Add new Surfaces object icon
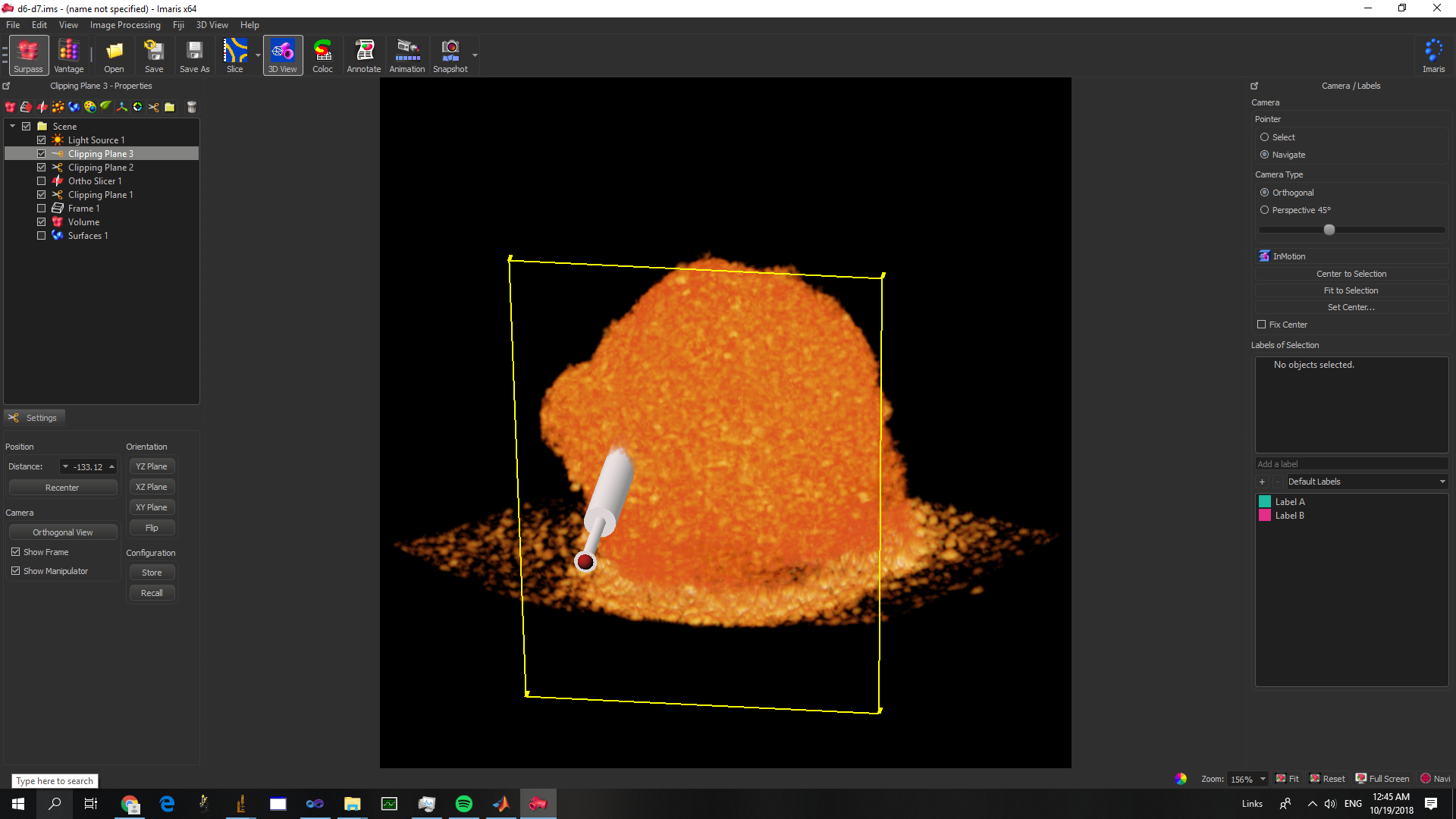The image size is (1456, 819). [x=74, y=107]
